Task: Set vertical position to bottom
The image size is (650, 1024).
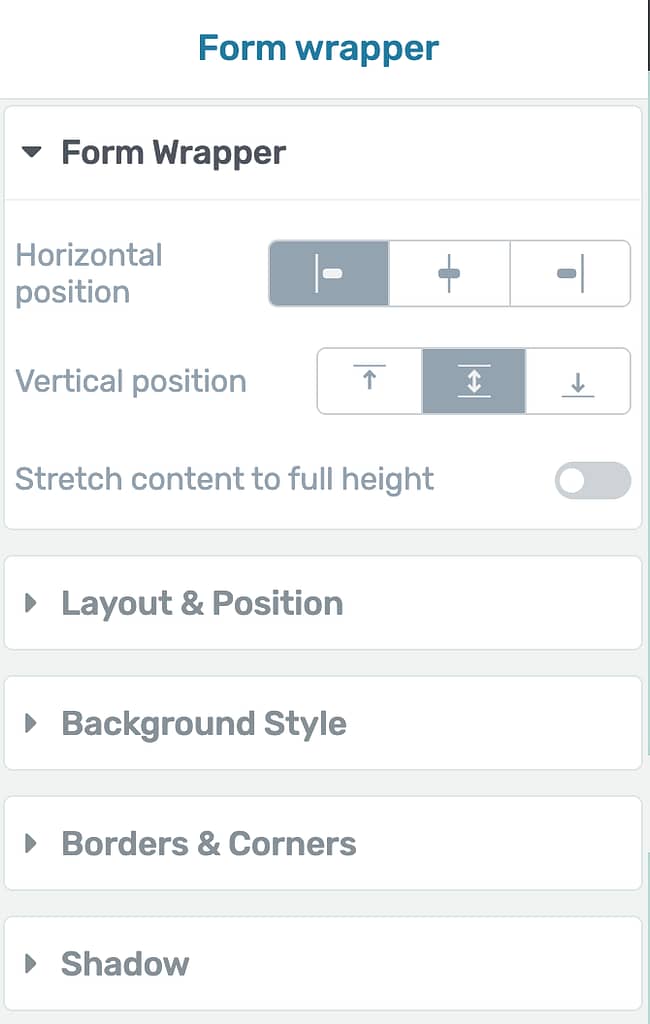Action: point(578,381)
